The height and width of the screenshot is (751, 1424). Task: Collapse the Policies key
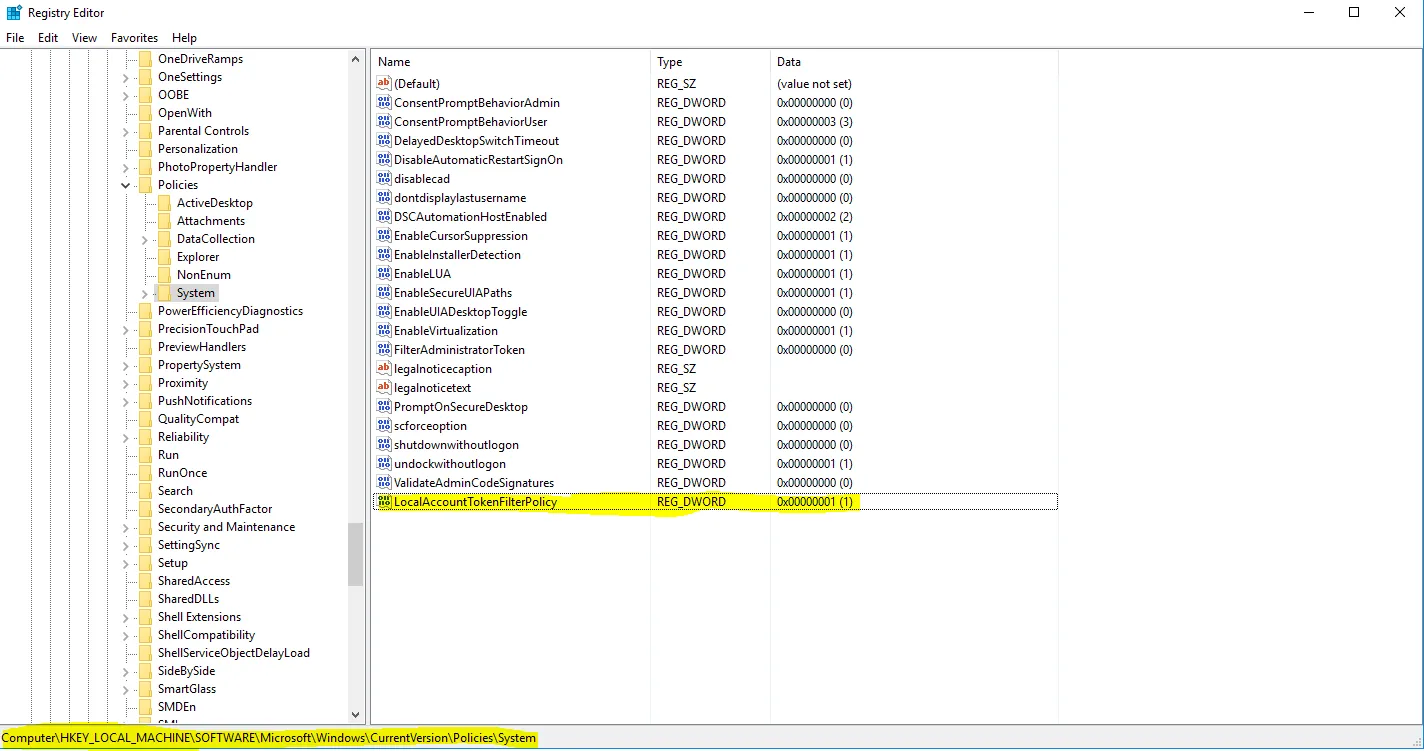126,185
